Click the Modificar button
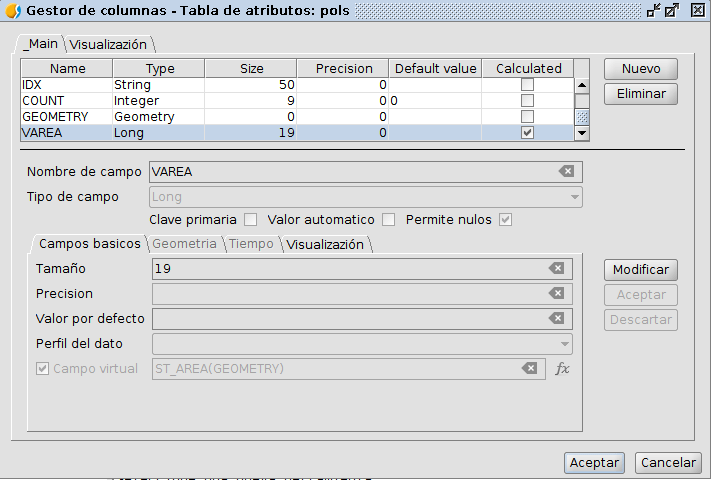Viewport: 711px width, 480px height. click(640, 270)
